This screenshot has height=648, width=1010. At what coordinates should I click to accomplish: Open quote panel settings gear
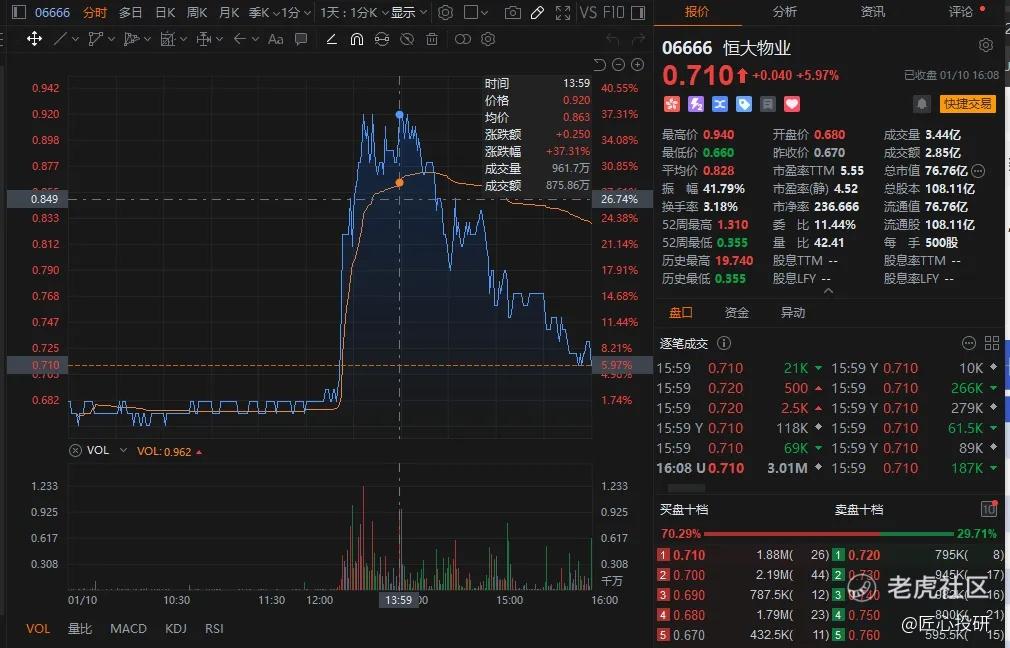click(986, 45)
